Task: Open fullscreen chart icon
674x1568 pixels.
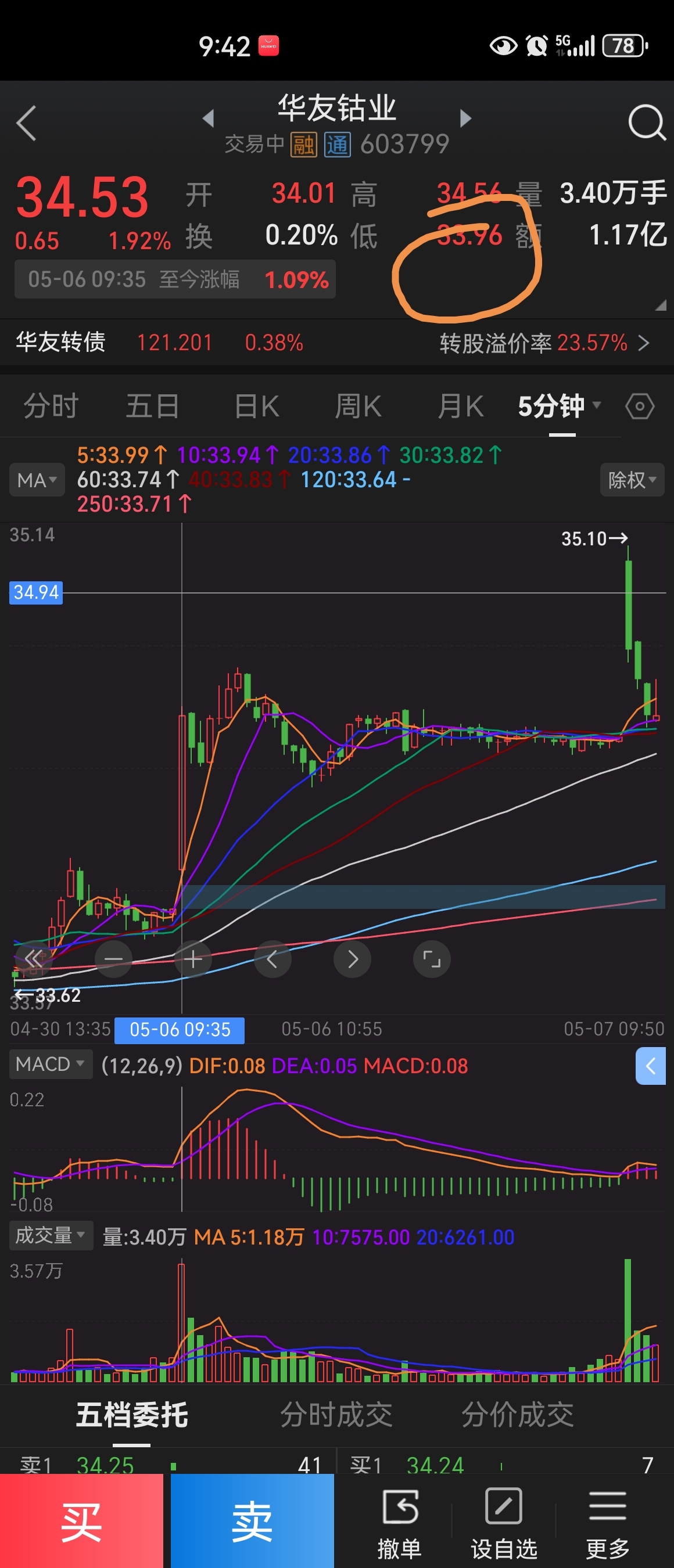Action: tap(432, 959)
